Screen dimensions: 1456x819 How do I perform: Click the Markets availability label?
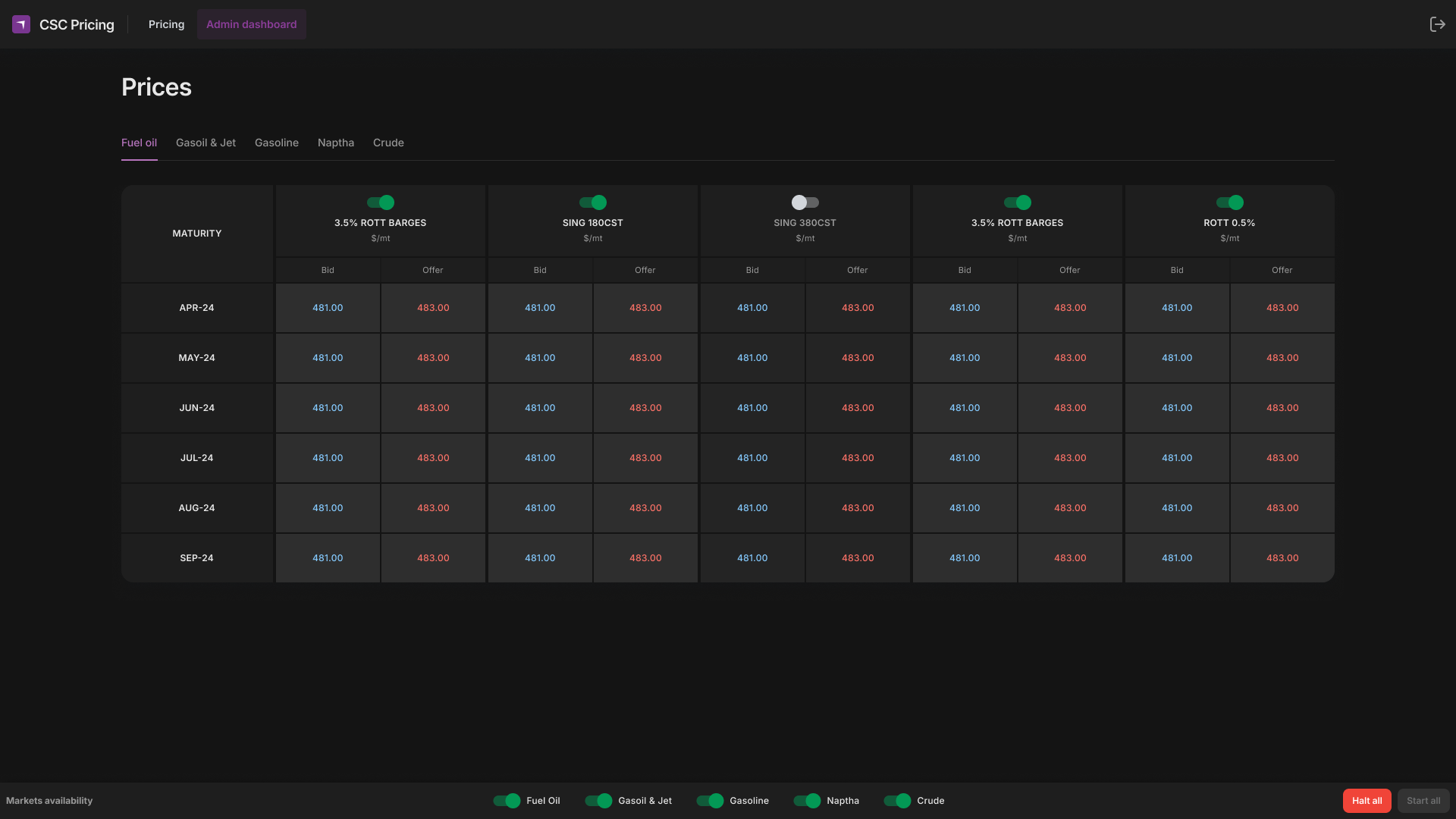pos(49,801)
